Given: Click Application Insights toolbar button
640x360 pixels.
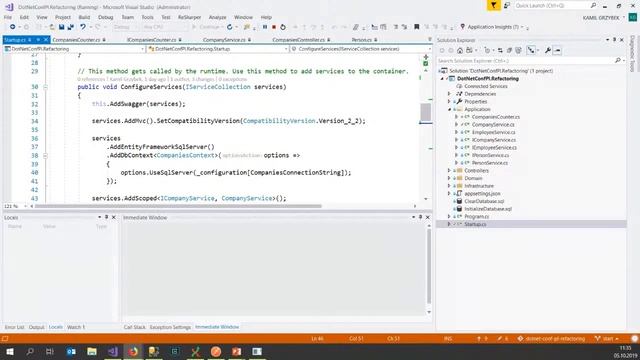Looking at the screenshot, I should [493, 27].
